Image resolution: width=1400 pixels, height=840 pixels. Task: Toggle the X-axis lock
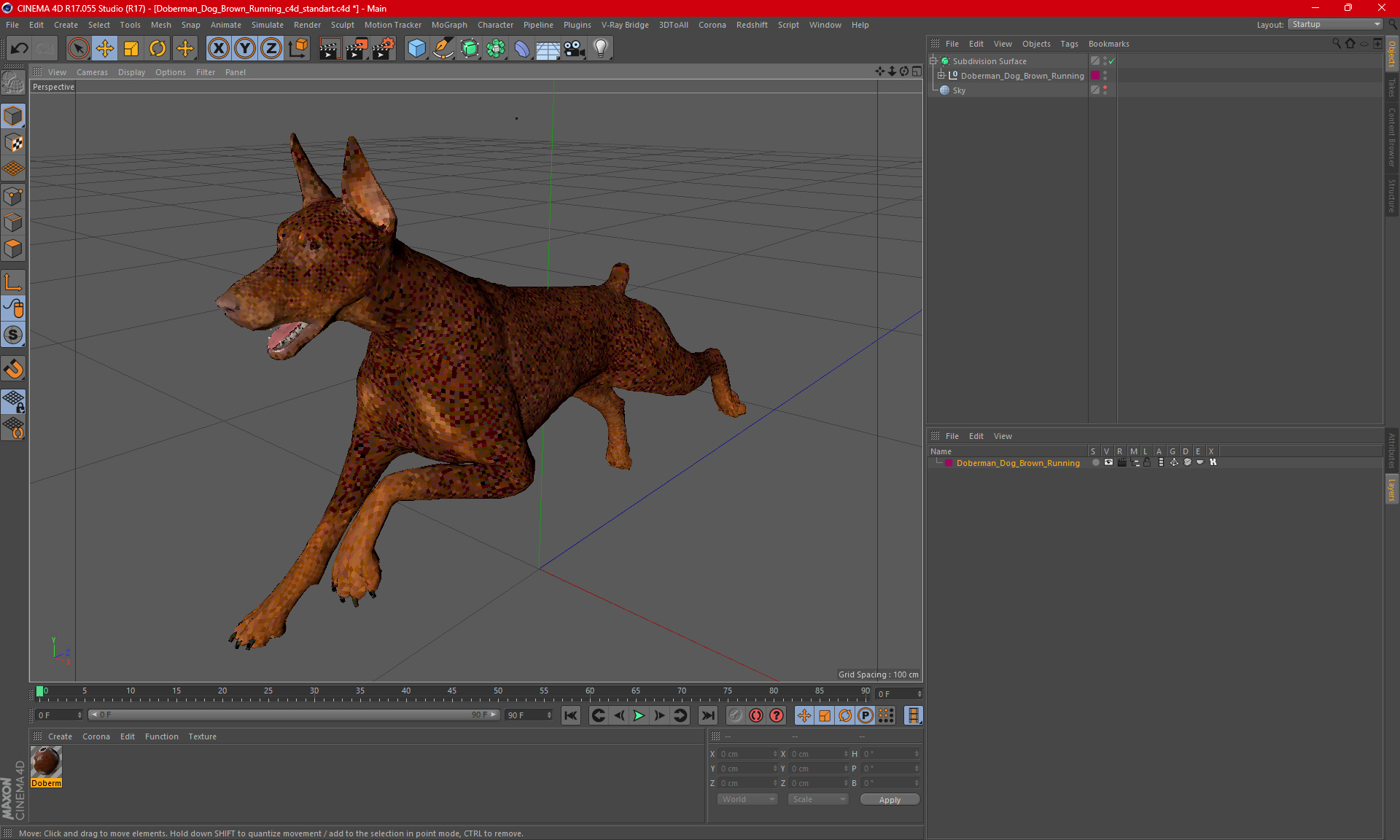[218, 48]
